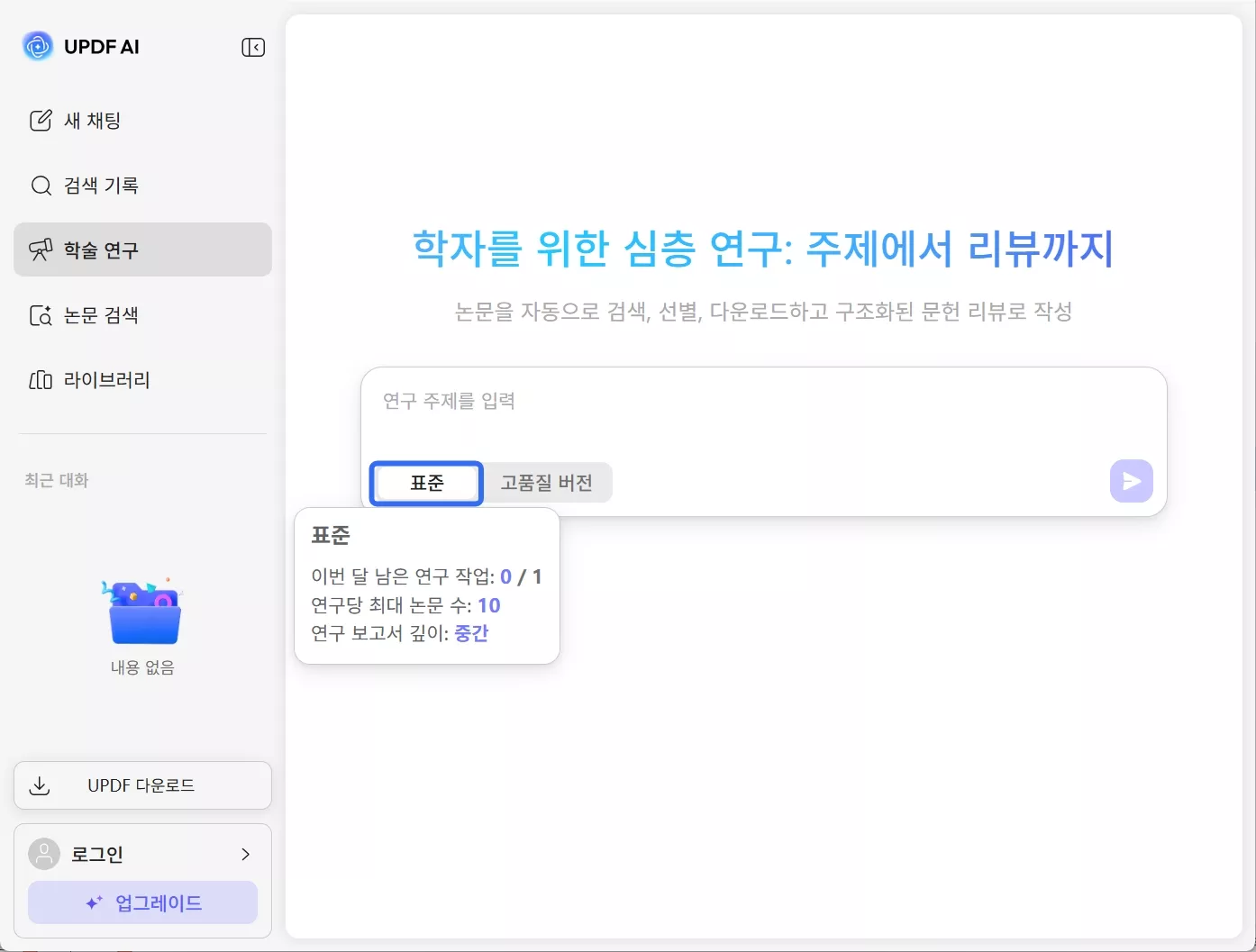Click the 연구 주제를 입력 input field

click(x=631, y=402)
